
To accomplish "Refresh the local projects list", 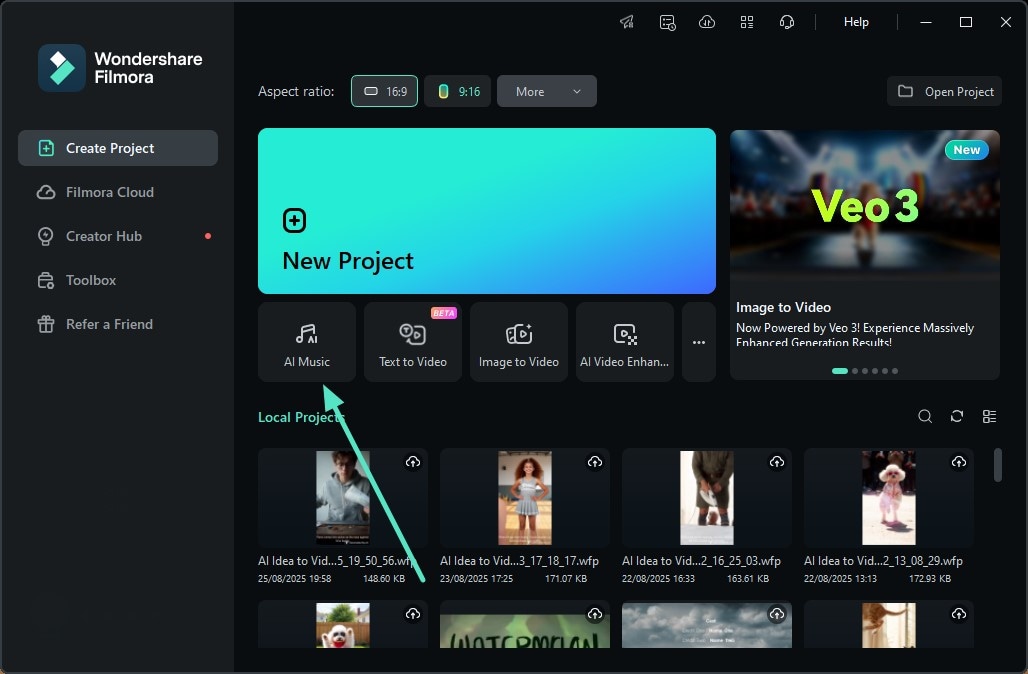I will point(957,416).
